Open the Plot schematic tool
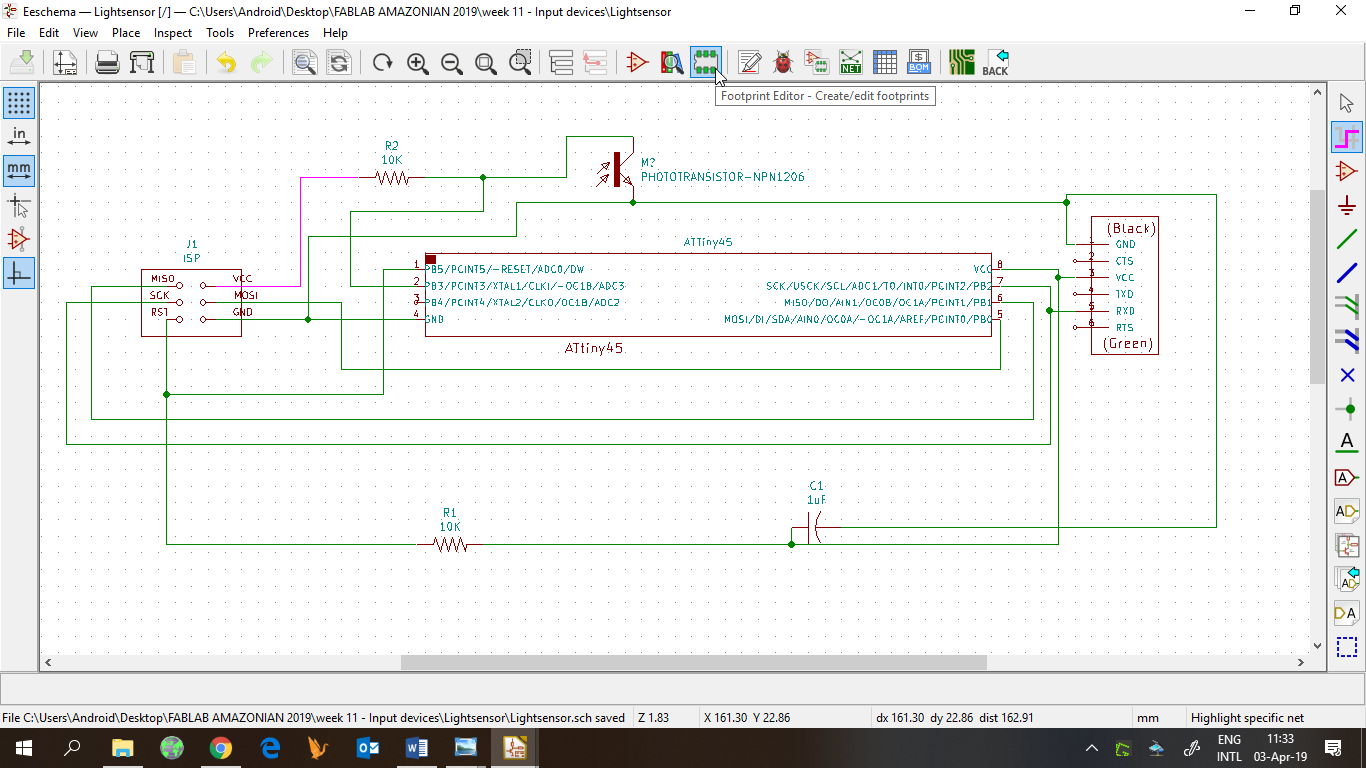This screenshot has width=1366, height=768. [142, 62]
